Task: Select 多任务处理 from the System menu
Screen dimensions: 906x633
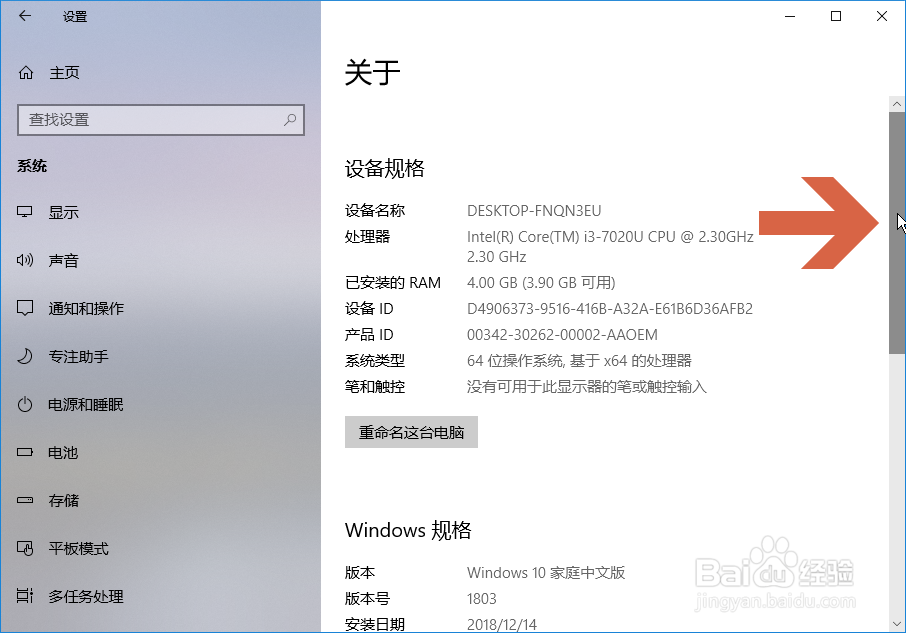Action: click(88, 596)
